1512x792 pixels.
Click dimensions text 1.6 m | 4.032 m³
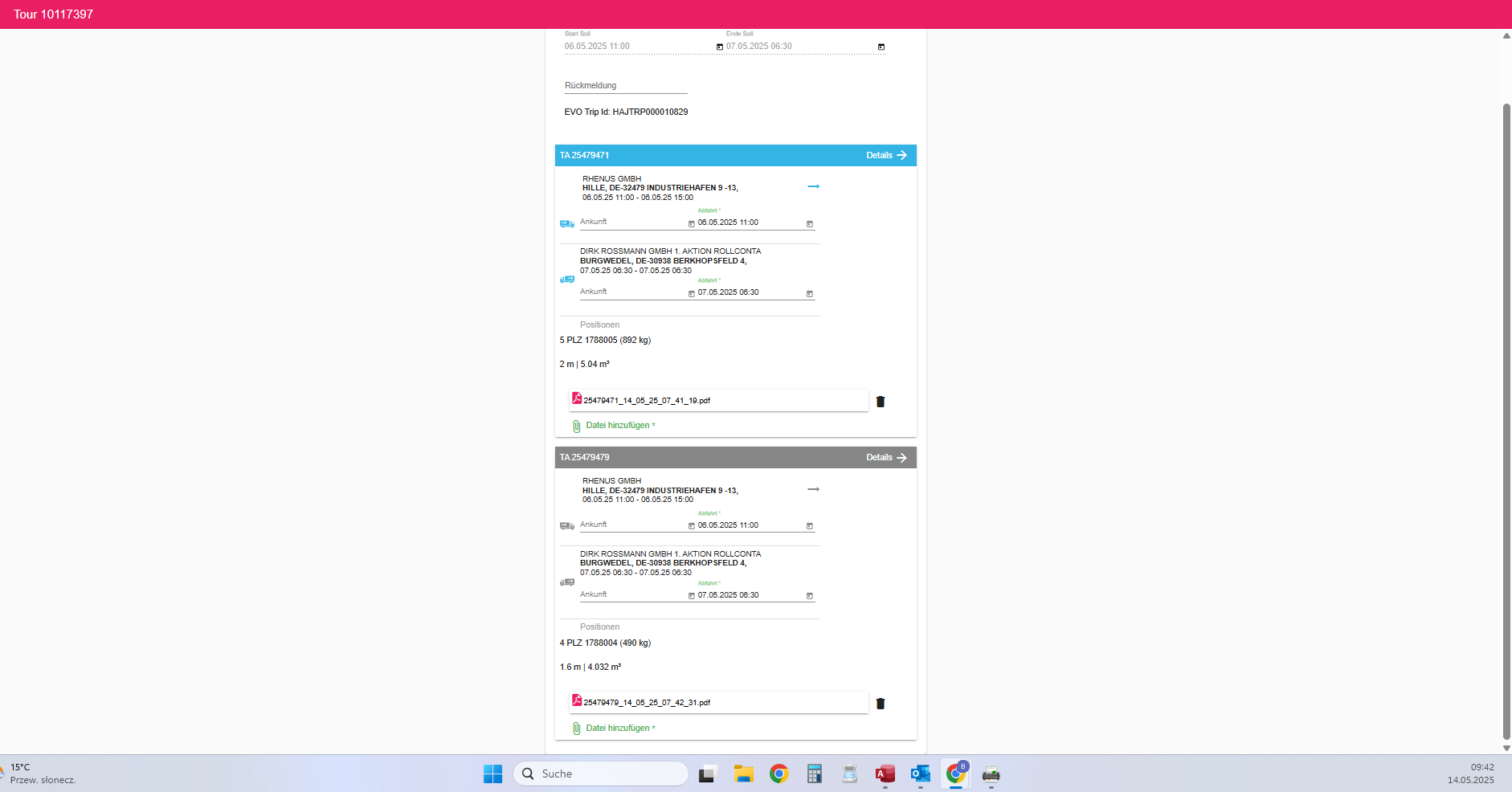(590, 667)
